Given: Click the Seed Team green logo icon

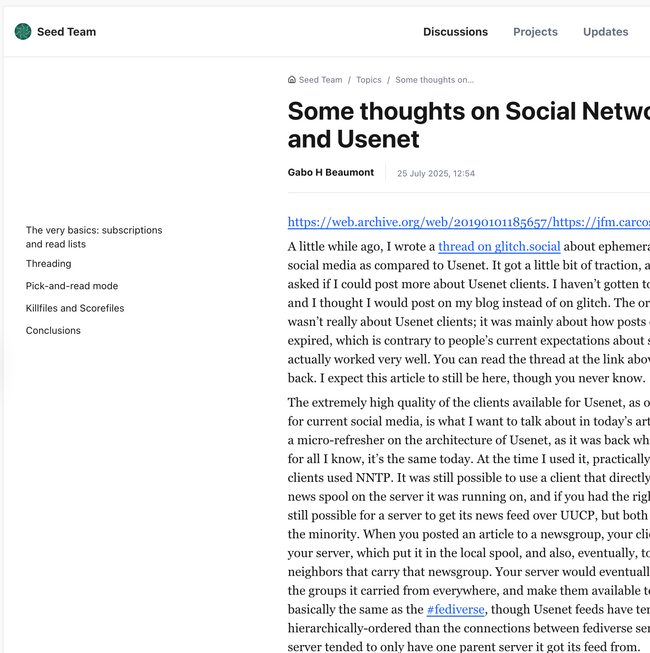Looking at the screenshot, I should point(23,32).
